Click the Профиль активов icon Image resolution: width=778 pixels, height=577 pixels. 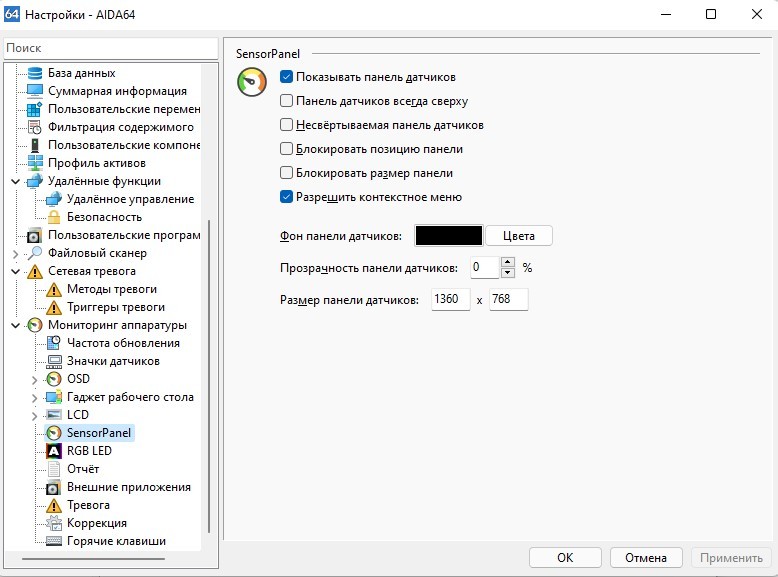coord(35,163)
